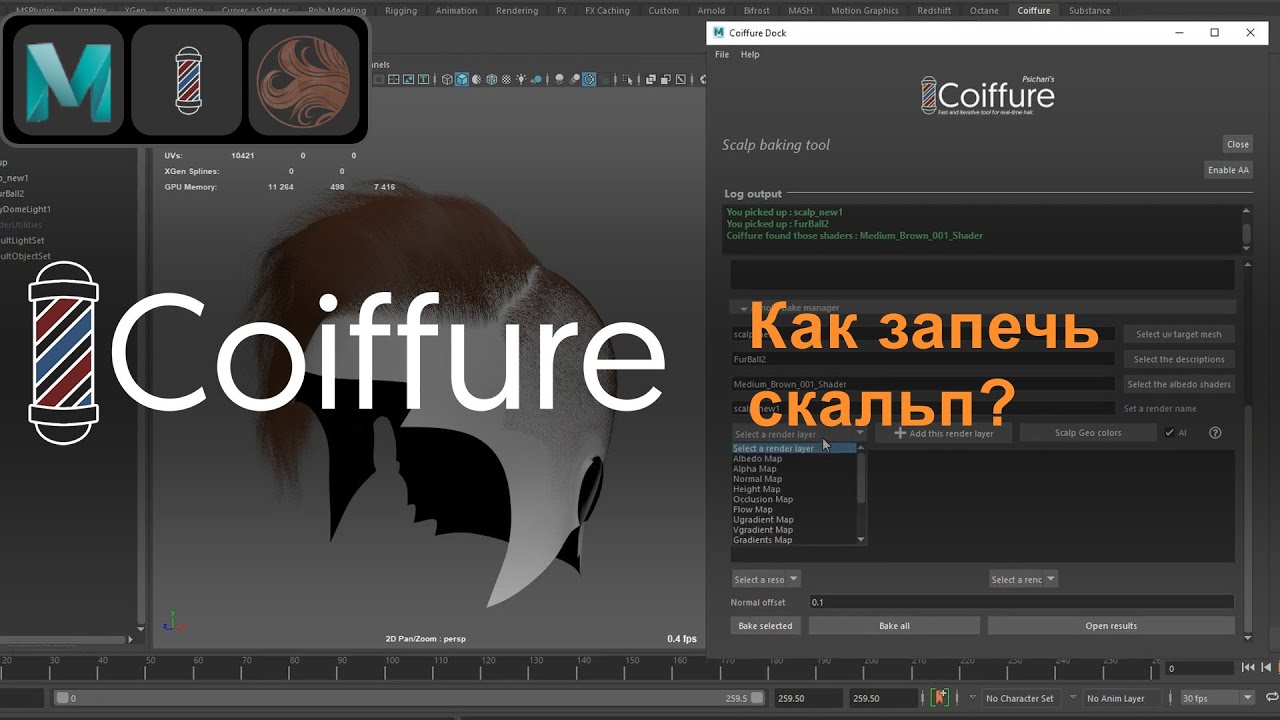The width and height of the screenshot is (1280, 720).
Task: Toggle the AI checkbox
Action: [x=1169, y=433]
